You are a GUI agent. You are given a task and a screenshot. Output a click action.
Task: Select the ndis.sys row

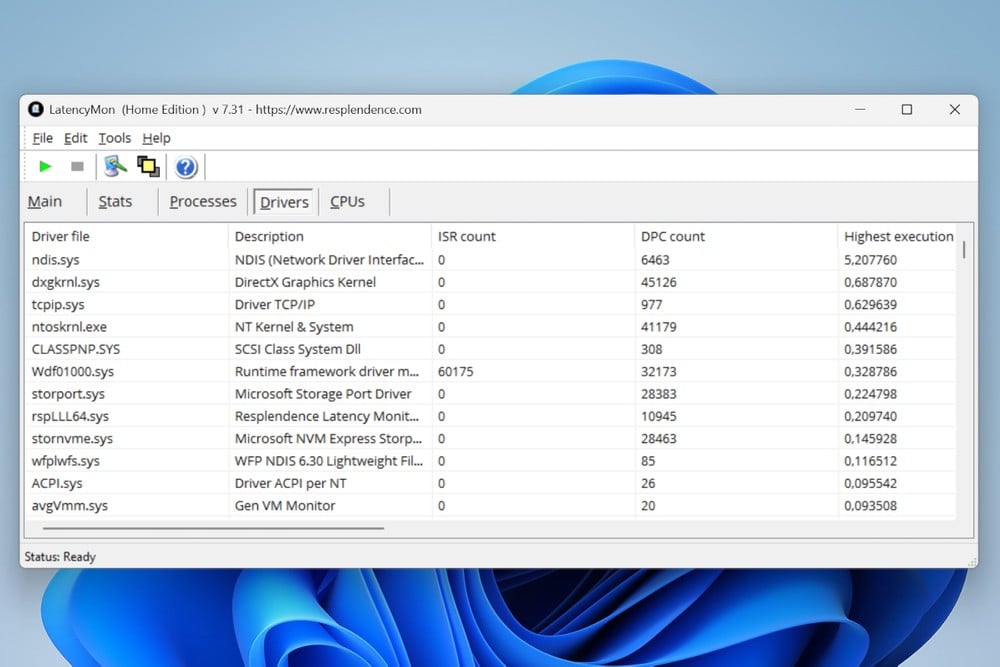click(x=491, y=260)
